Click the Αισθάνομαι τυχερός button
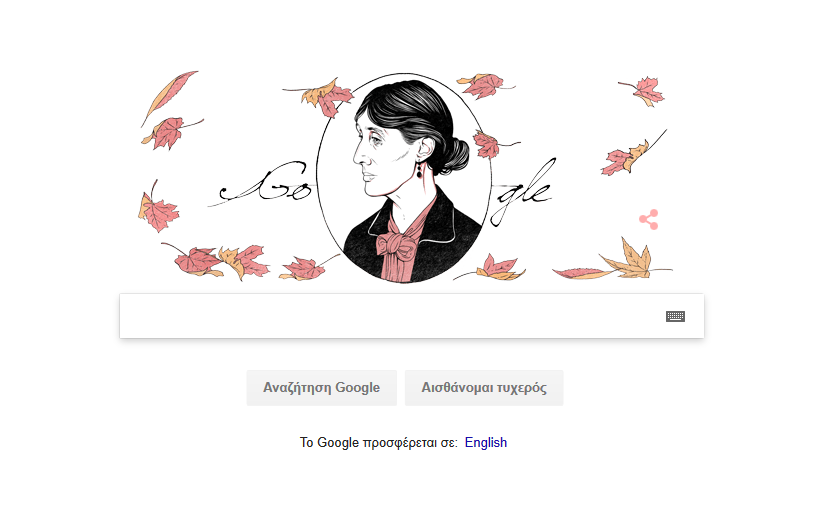Viewport: 821px width, 516px height. [484, 388]
